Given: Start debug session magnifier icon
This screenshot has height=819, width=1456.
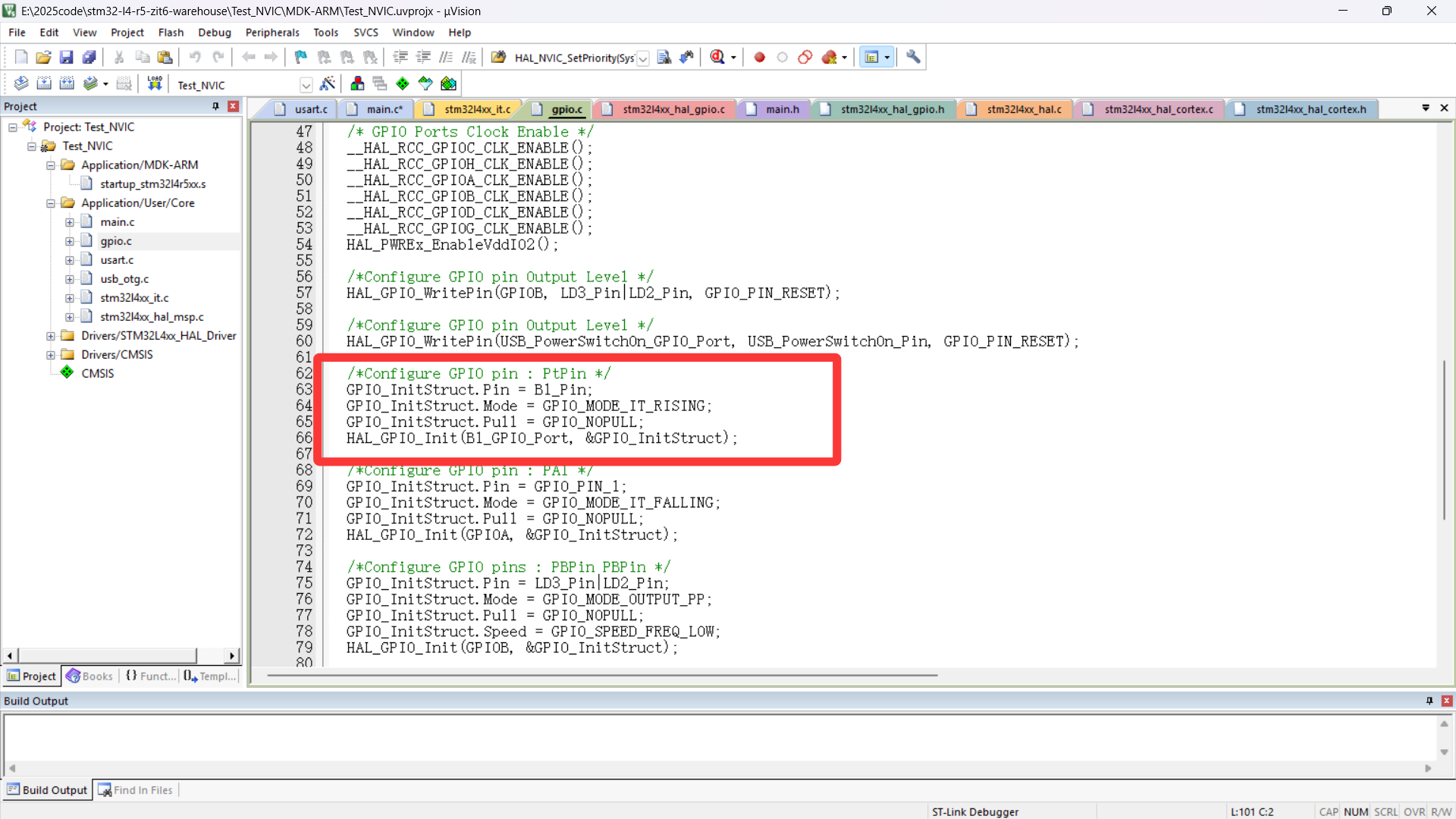Looking at the screenshot, I should 717,57.
